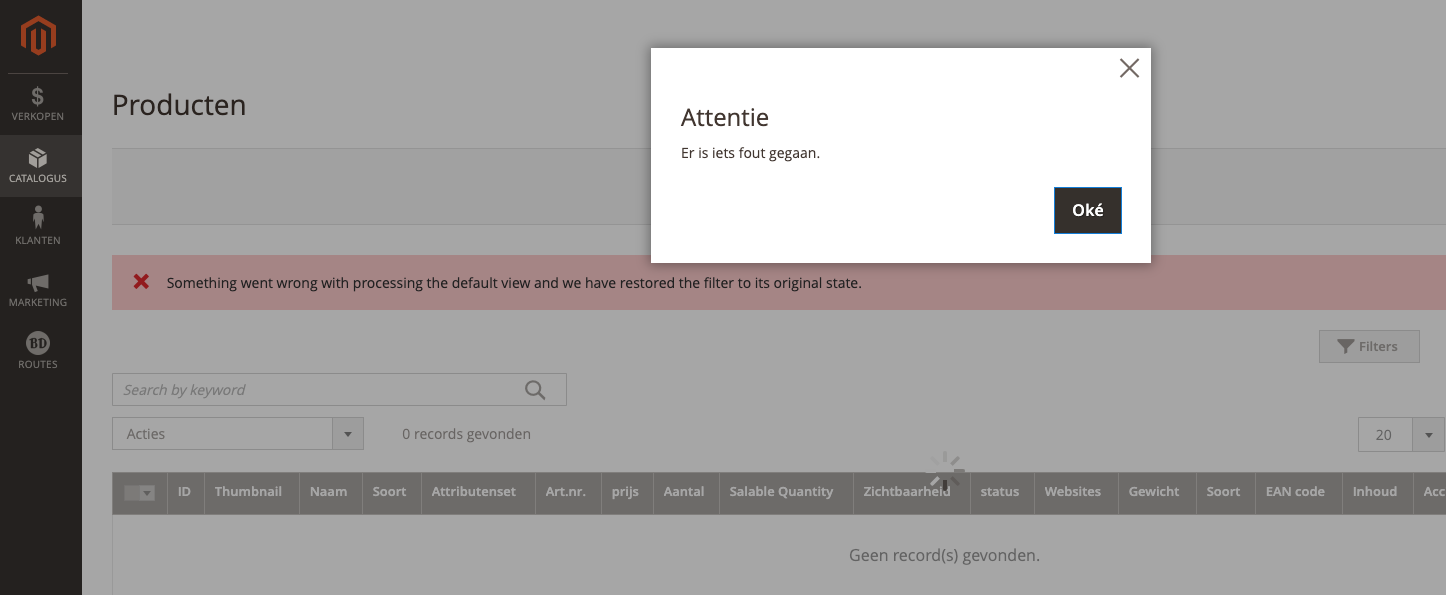
Task: Open the Acties dropdown
Action: (x=237, y=433)
